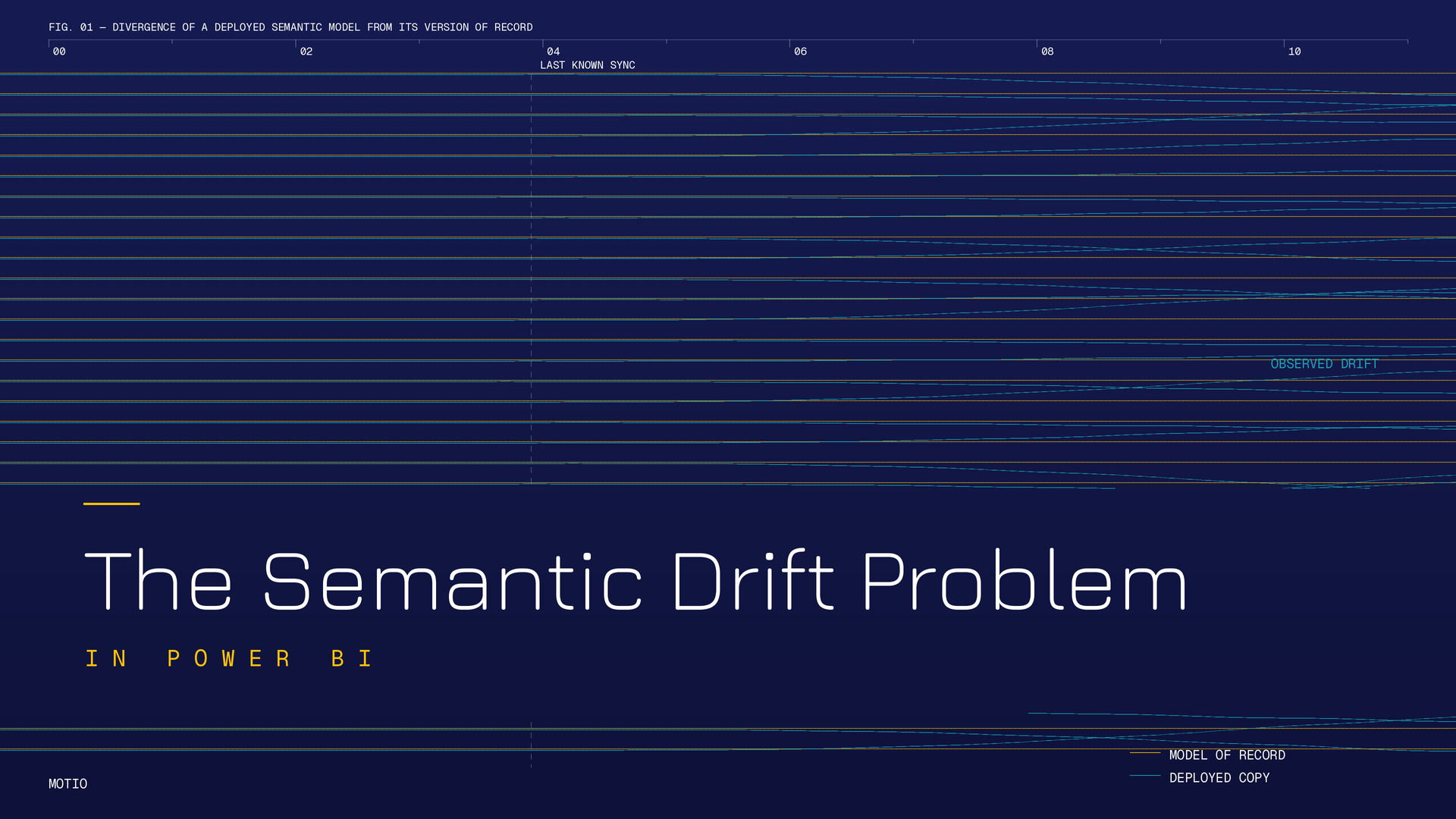Click the '08' axis tick label
The width and height of the screenshot is (1456, 819).
(x=1047, y=52)
